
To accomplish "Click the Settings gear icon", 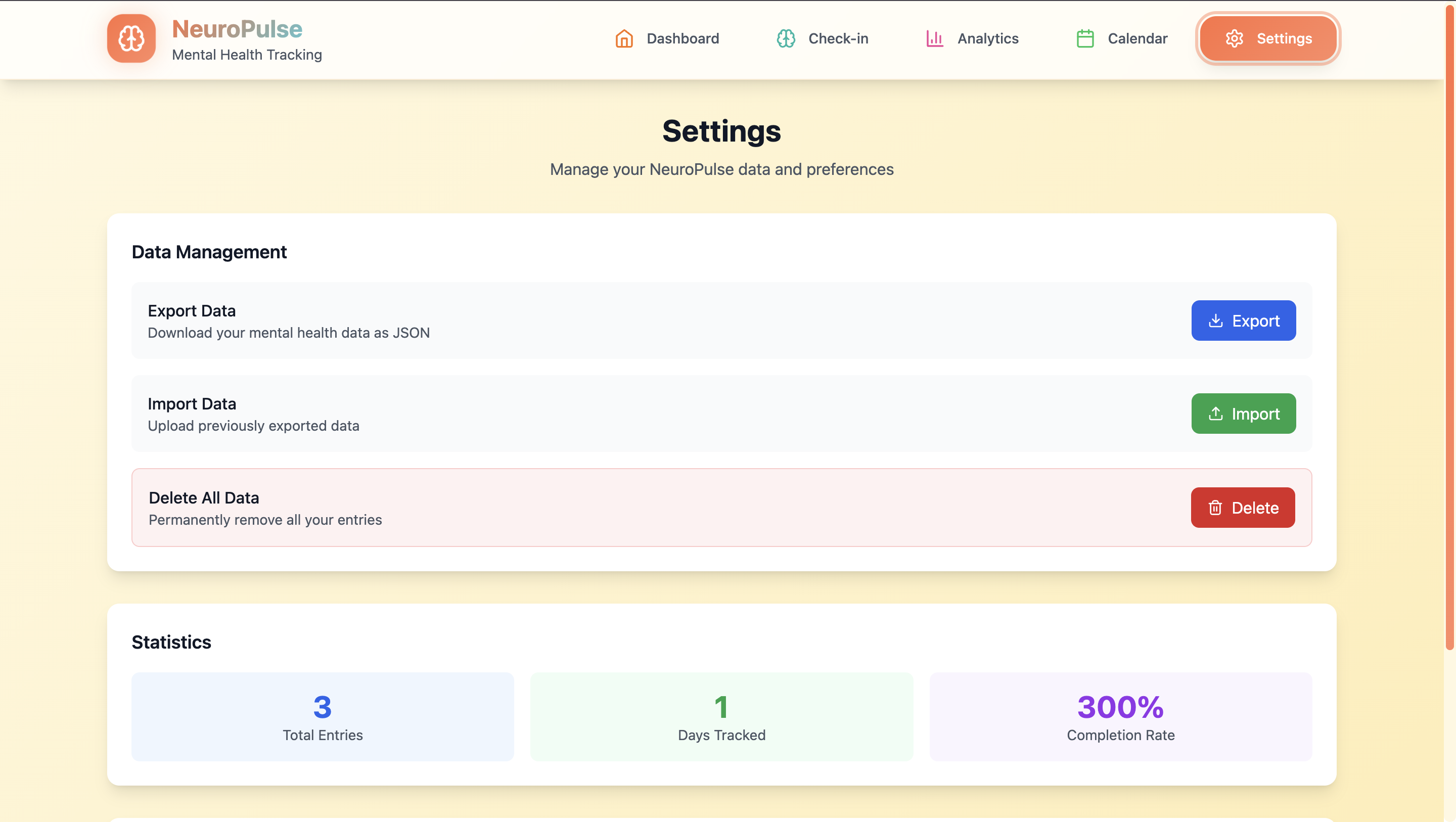I will [1234, 38].
